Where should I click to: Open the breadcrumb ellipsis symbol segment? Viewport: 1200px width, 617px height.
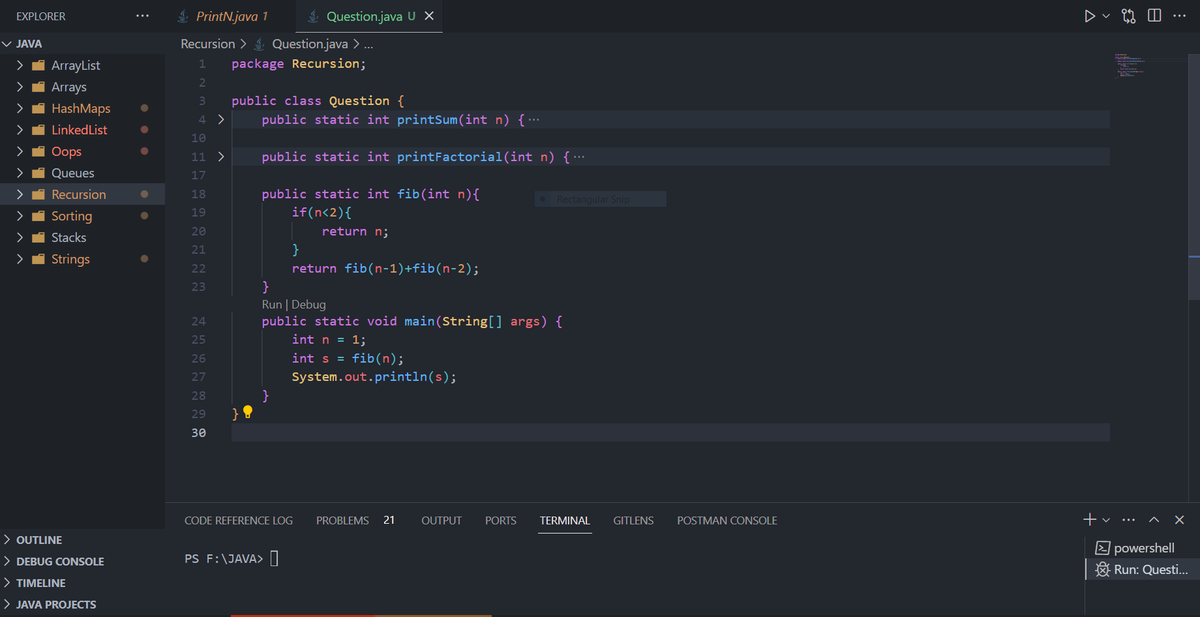point(368,44)
